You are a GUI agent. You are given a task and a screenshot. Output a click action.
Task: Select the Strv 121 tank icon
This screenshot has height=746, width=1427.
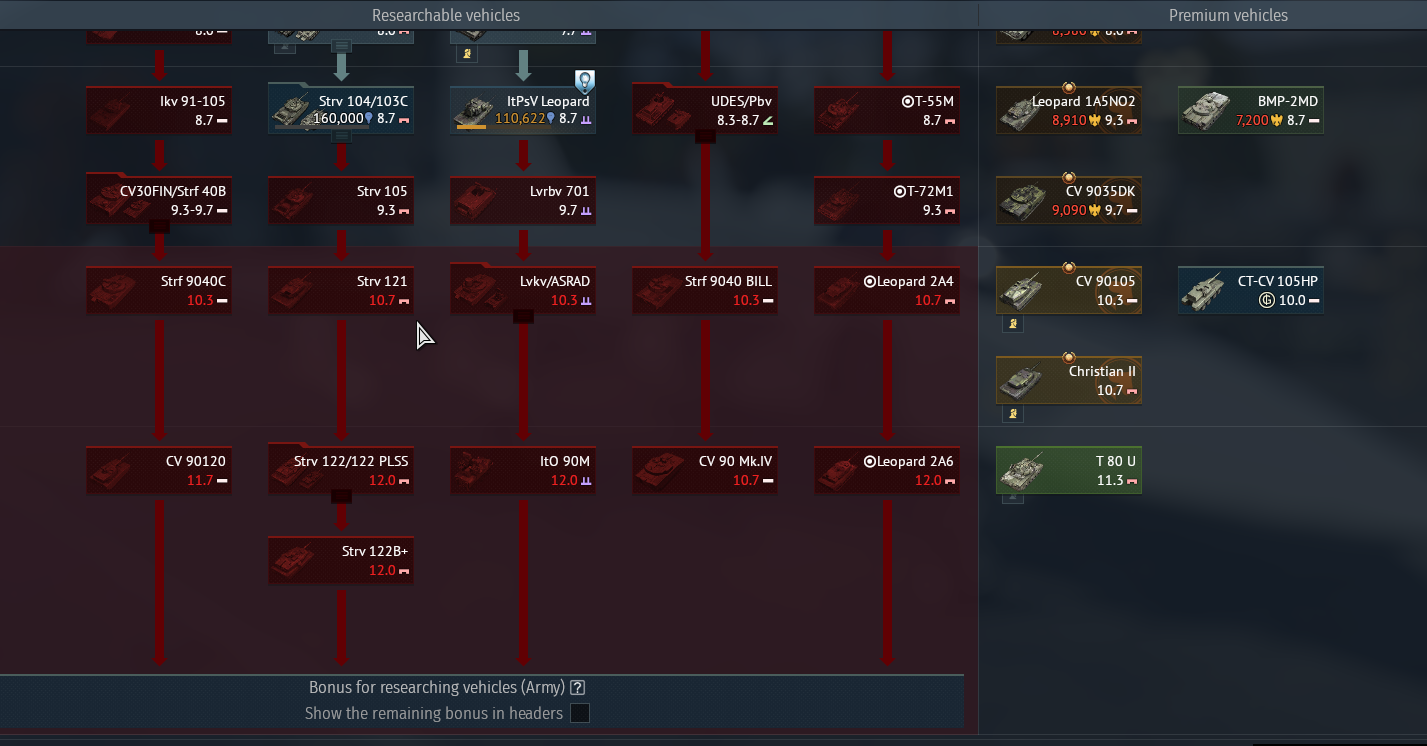[292, 290]
